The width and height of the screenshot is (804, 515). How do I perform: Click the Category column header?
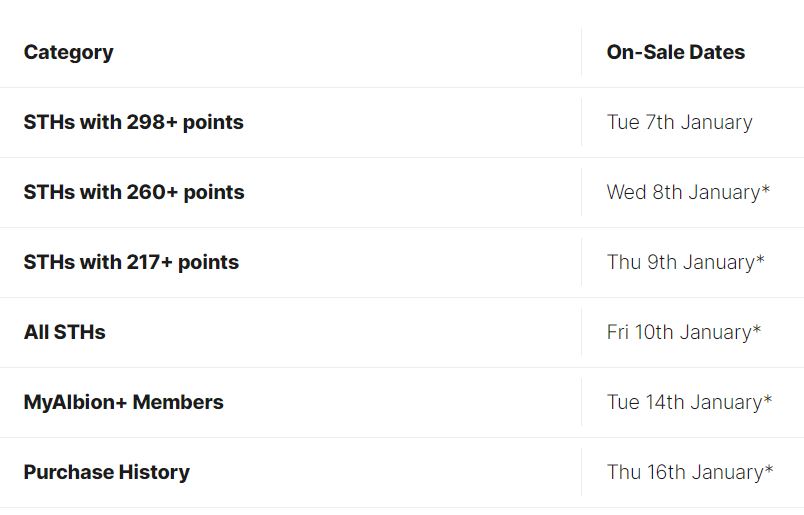(68, 52)
